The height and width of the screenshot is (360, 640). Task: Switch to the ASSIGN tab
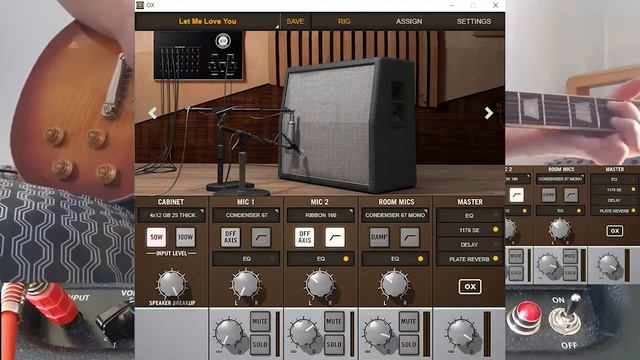409,21
